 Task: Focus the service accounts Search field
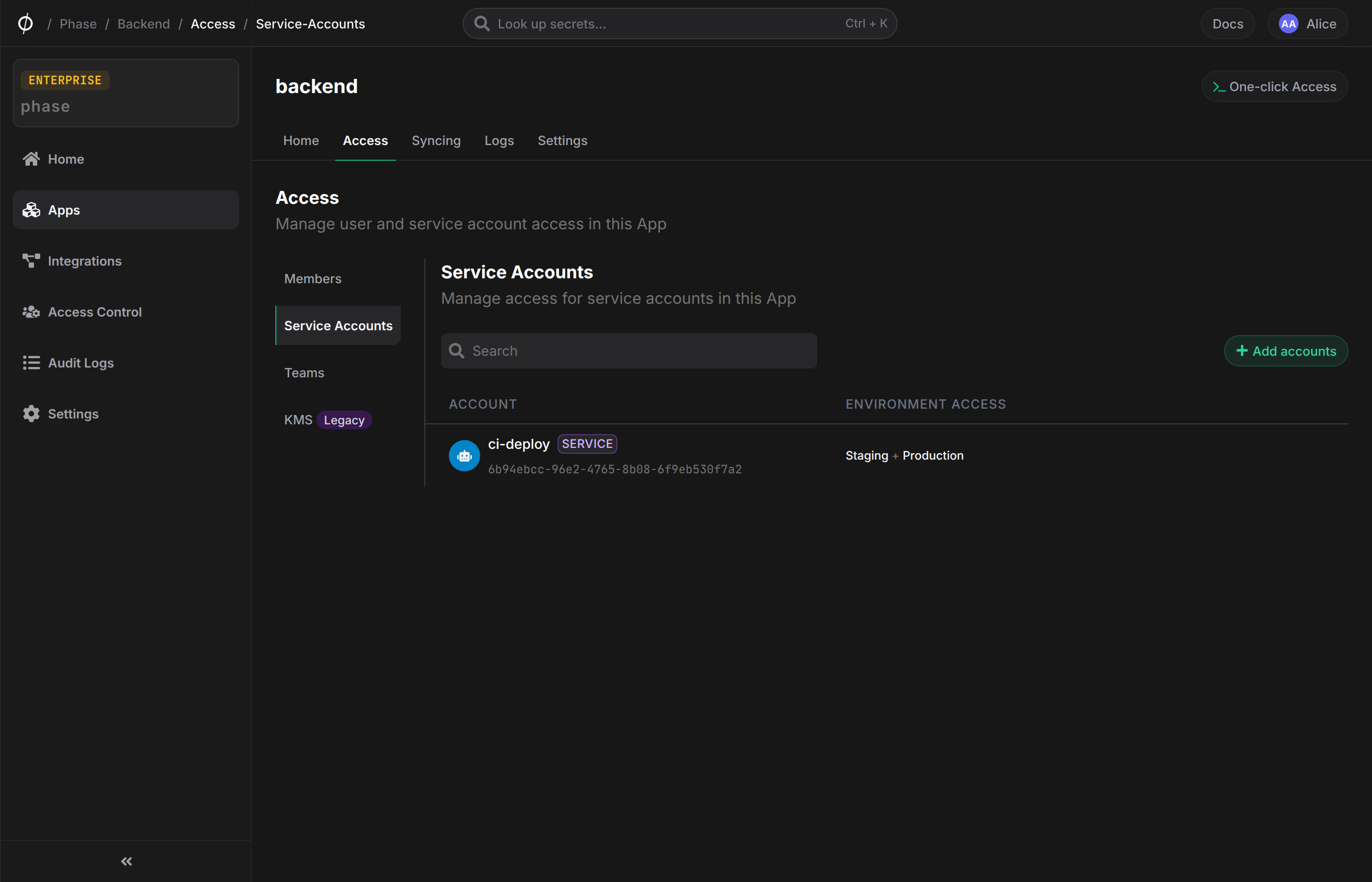tap(628, 350)
